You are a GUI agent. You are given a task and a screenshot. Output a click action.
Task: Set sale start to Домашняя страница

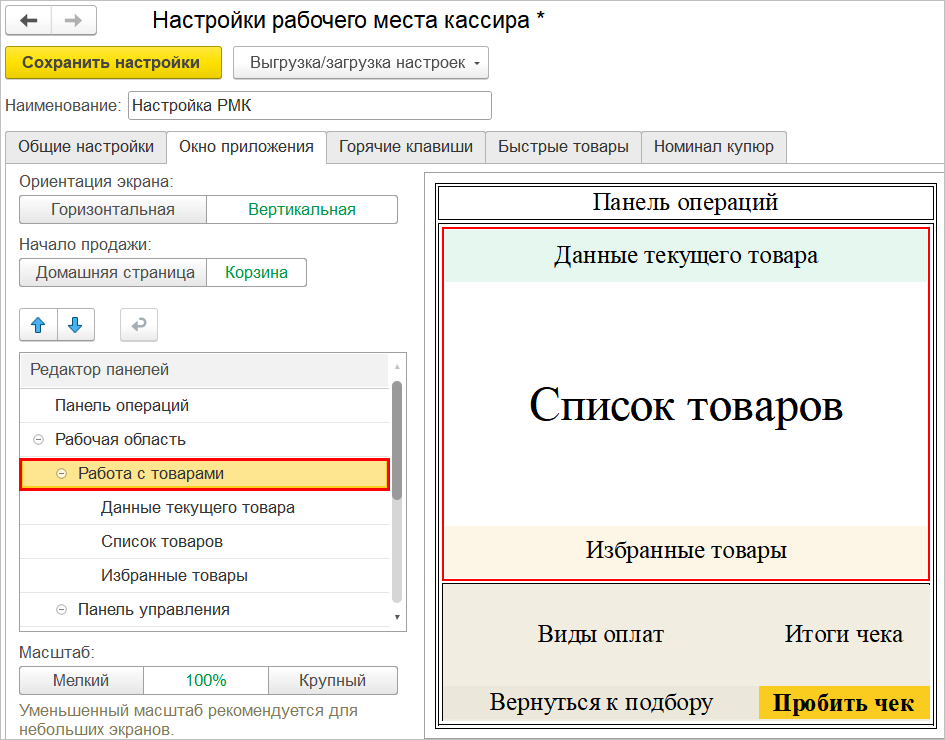tap(113, 273)
